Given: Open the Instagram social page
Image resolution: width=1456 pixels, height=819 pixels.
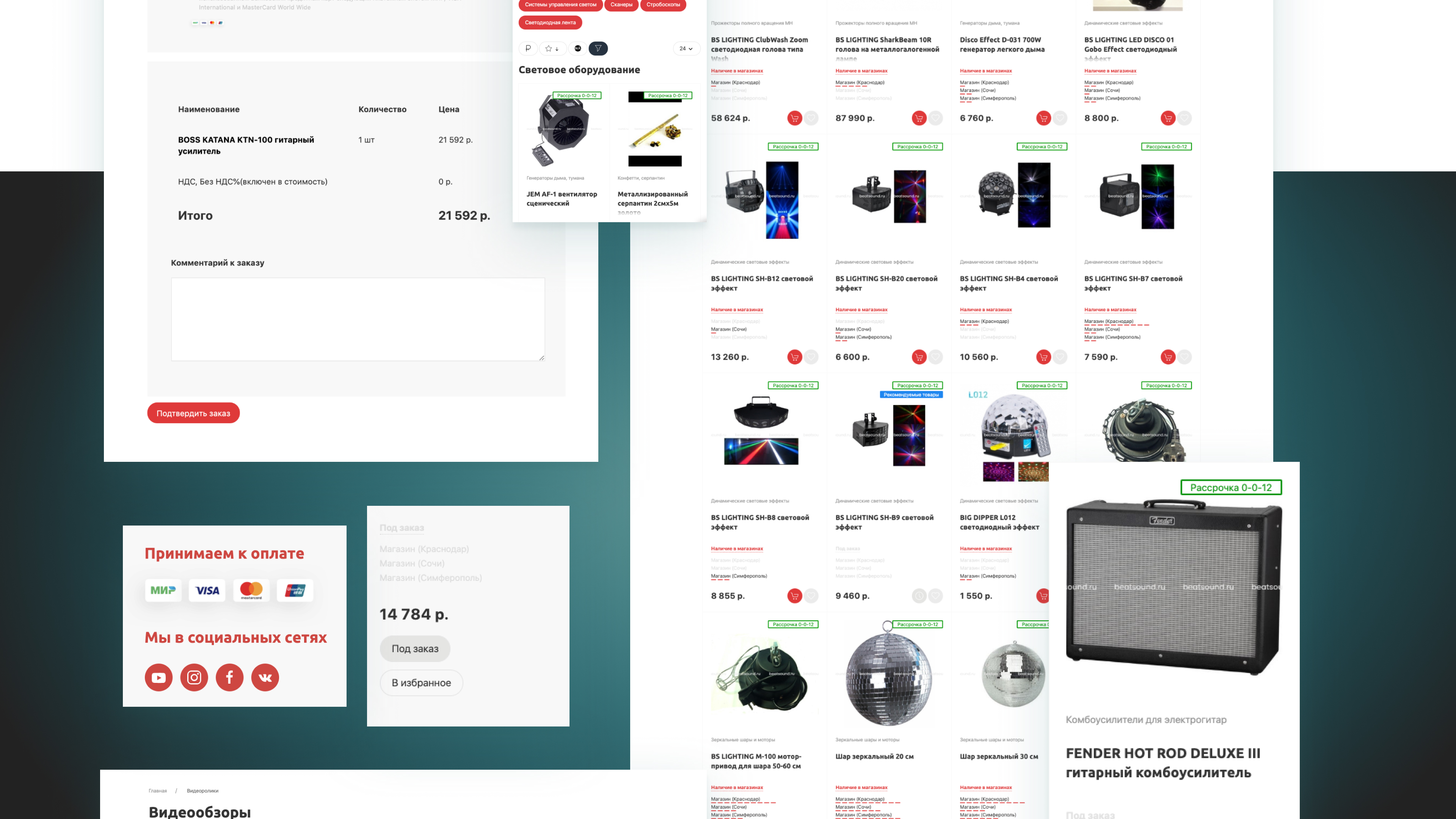Looking at the screenshot, I should [194, 677].
